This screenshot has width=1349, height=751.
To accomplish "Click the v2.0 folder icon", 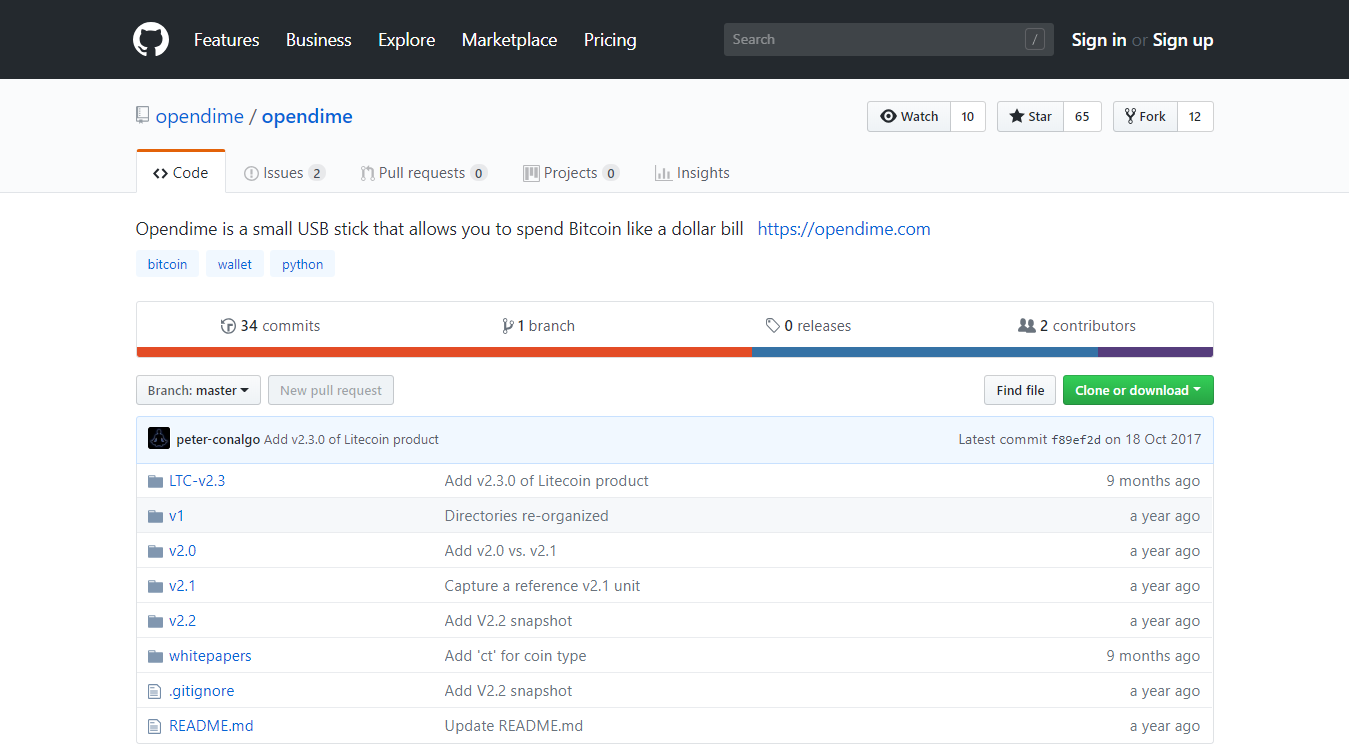I will click(155, 551).
